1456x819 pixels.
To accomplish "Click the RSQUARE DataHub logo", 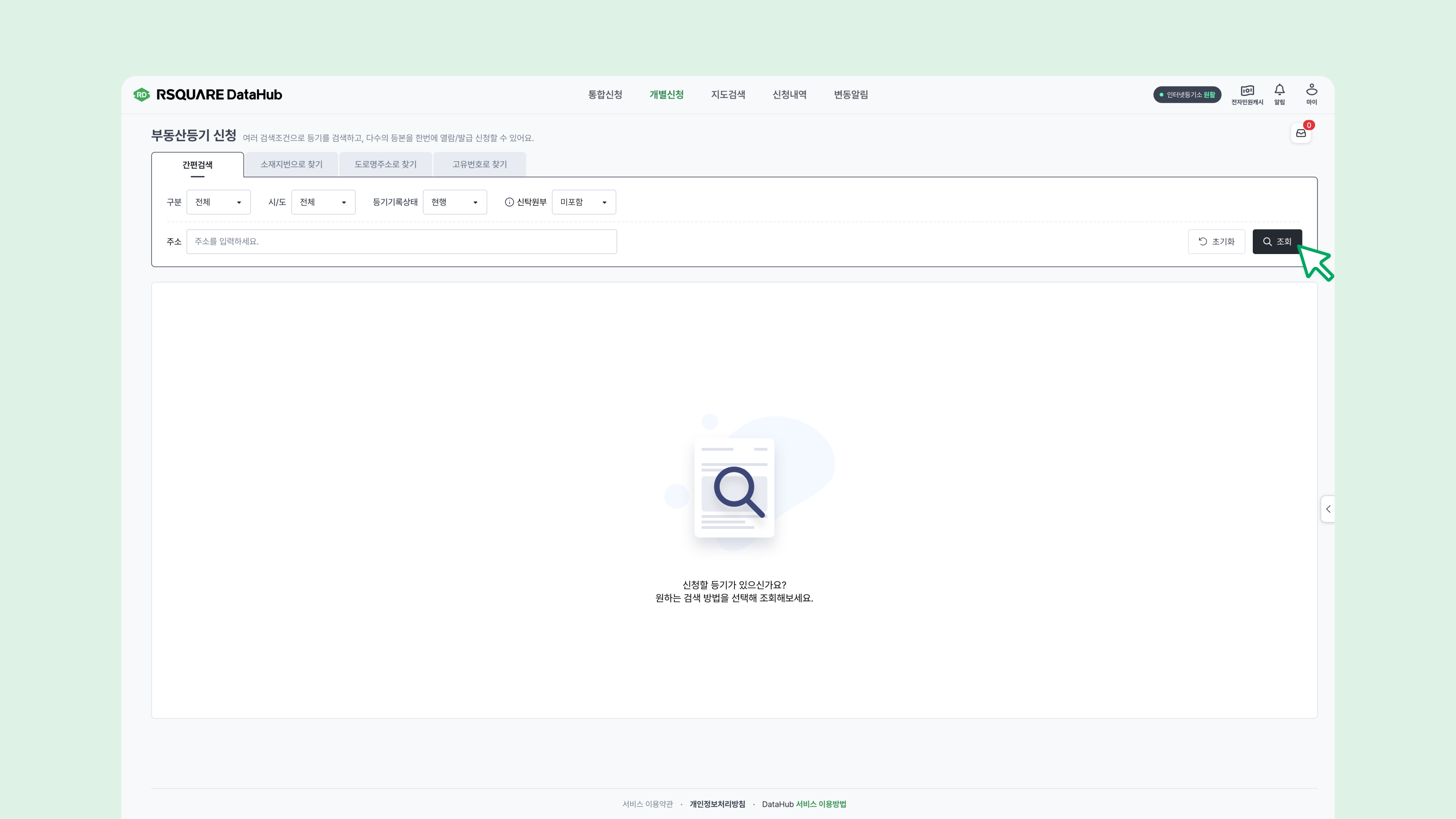I will tap(207, 94).
